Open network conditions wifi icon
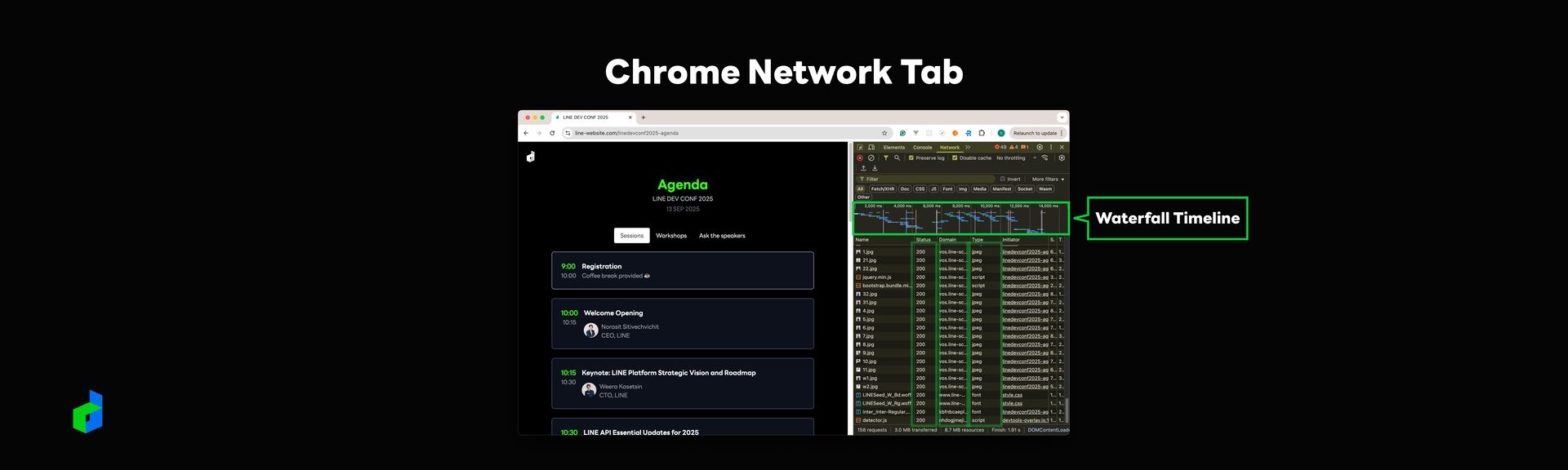 [x=1045, y=157]
